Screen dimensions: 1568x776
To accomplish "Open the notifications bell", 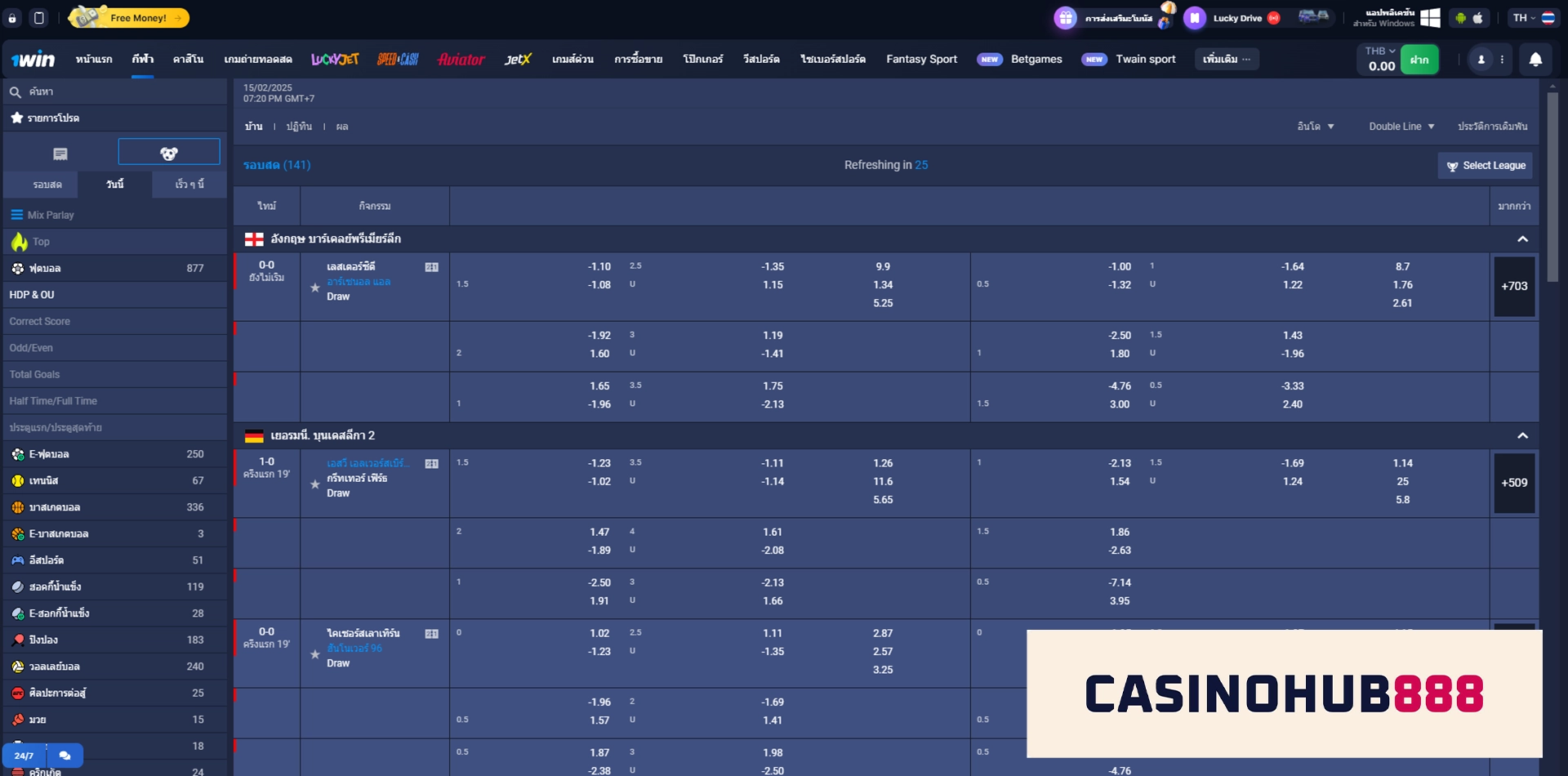I will (1535, 60).
